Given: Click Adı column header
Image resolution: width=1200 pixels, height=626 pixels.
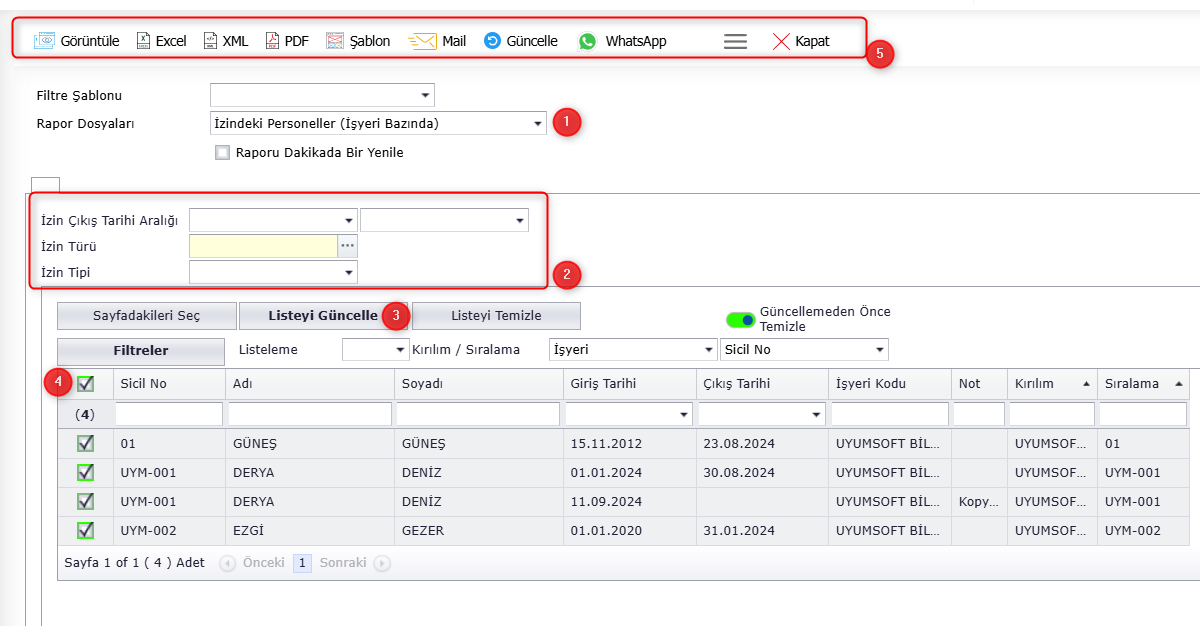Looking at the screenshot, I should click(310, 384).
